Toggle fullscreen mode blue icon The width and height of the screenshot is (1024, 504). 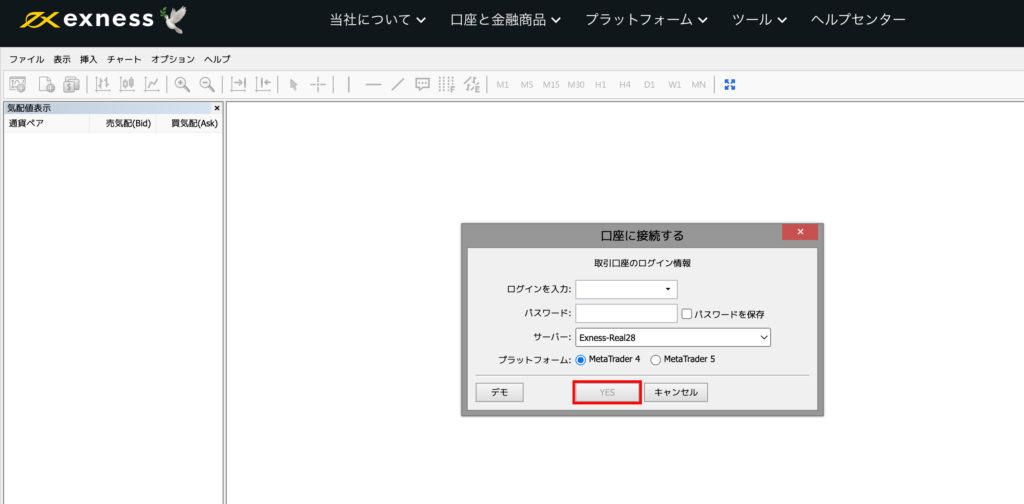(x=730, y=84)
